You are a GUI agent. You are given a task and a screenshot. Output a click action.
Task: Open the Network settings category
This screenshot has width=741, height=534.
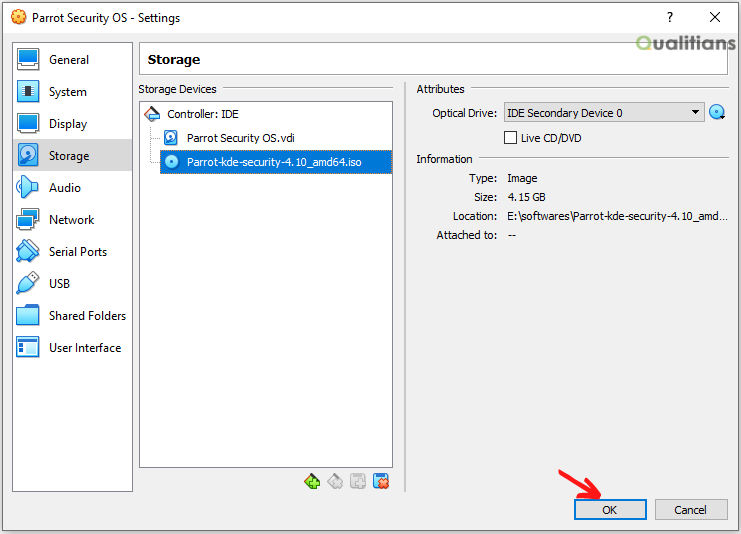click(72, 220)
